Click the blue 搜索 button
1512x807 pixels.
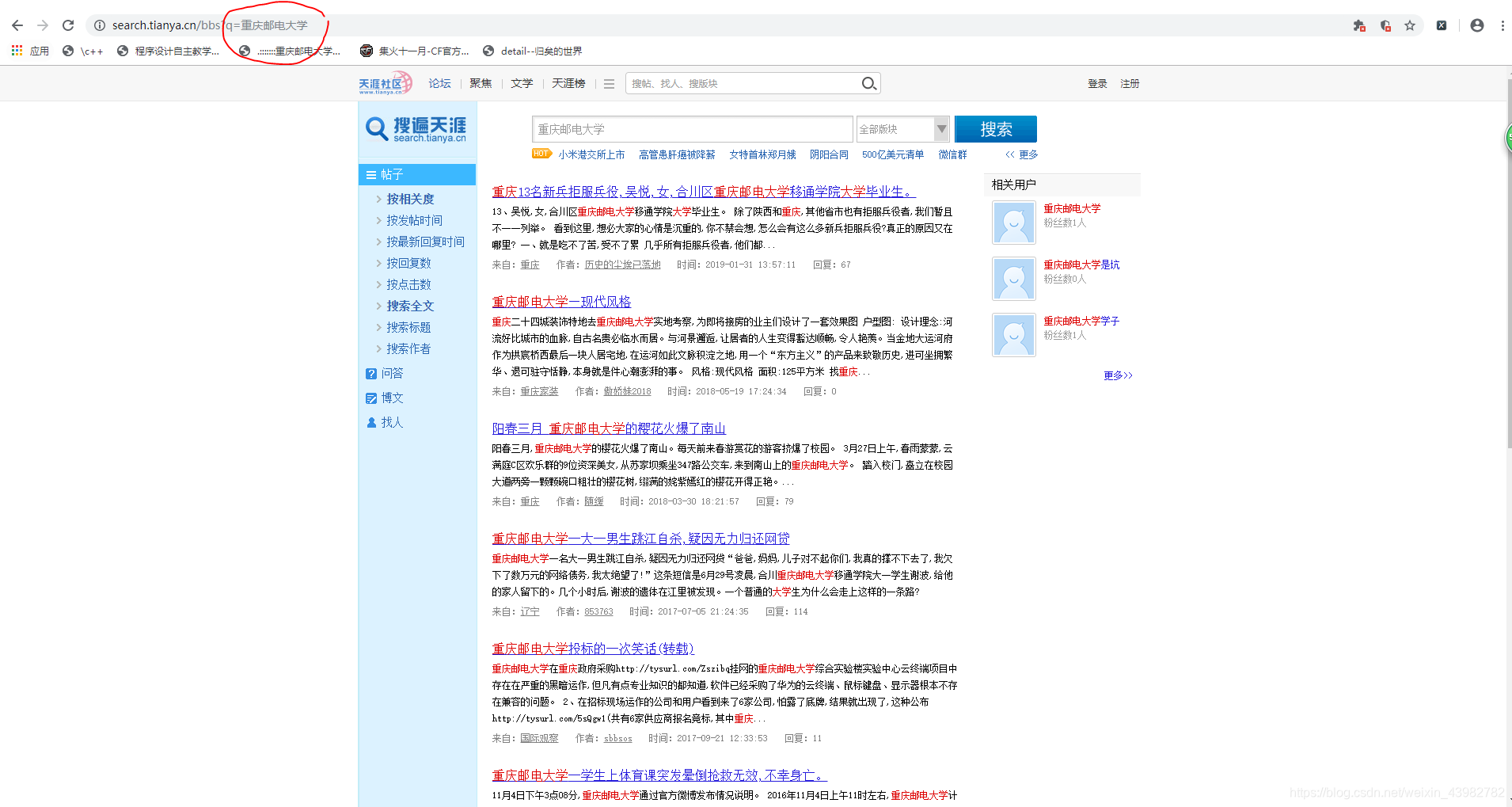(x=995, y=129)
